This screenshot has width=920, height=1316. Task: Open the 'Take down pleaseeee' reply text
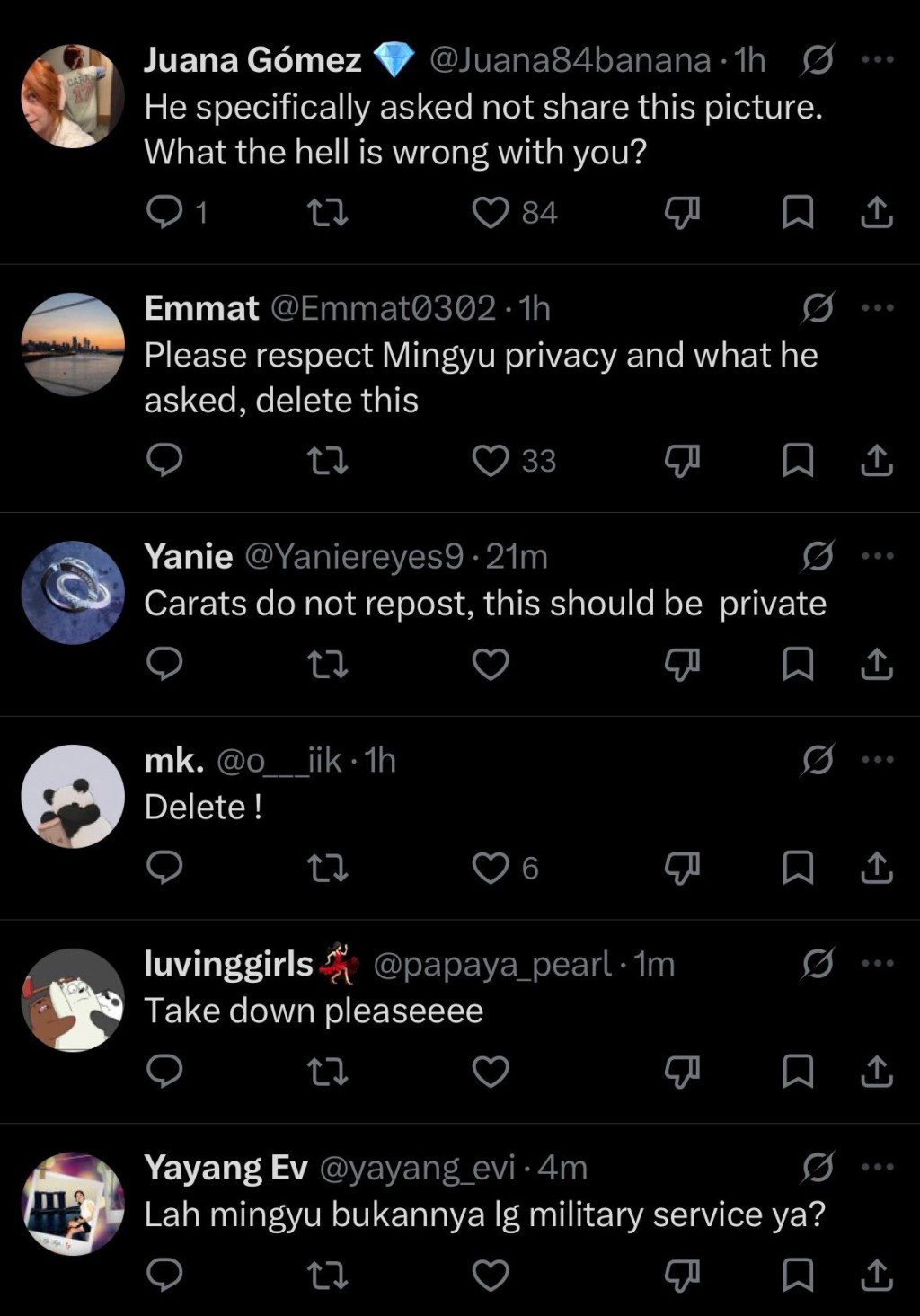pyautogui.click(x=314, y=1011)
